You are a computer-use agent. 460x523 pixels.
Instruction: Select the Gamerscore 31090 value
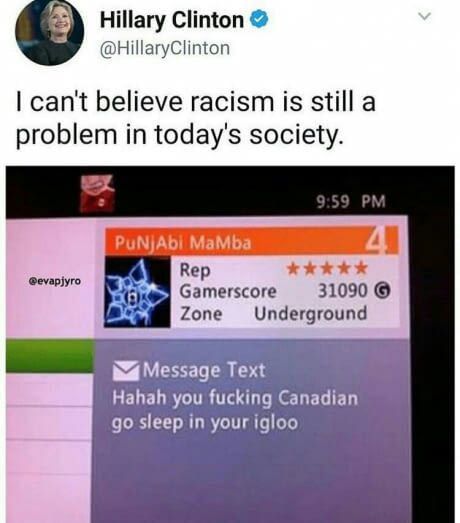[343, 291]
